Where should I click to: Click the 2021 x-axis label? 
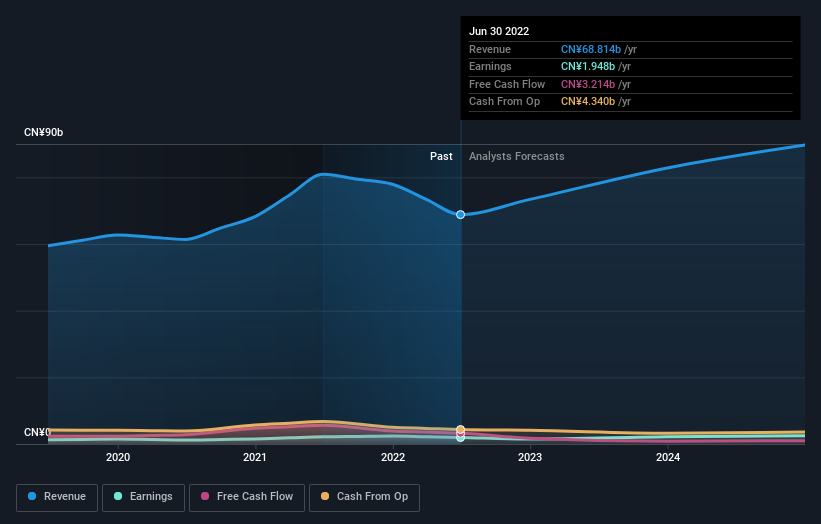click(255, 457)
